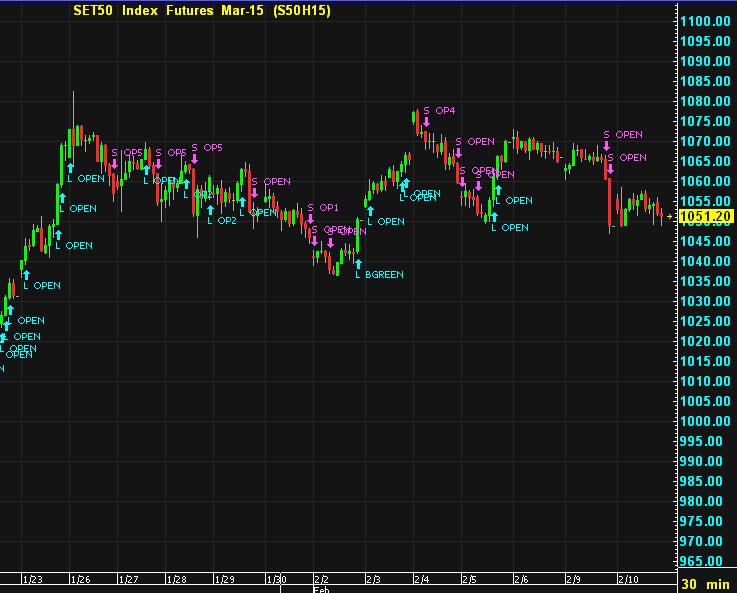Click the cyan L BGREEN buy arrow
Screen dimensions: 737x593
coord(358,263)
